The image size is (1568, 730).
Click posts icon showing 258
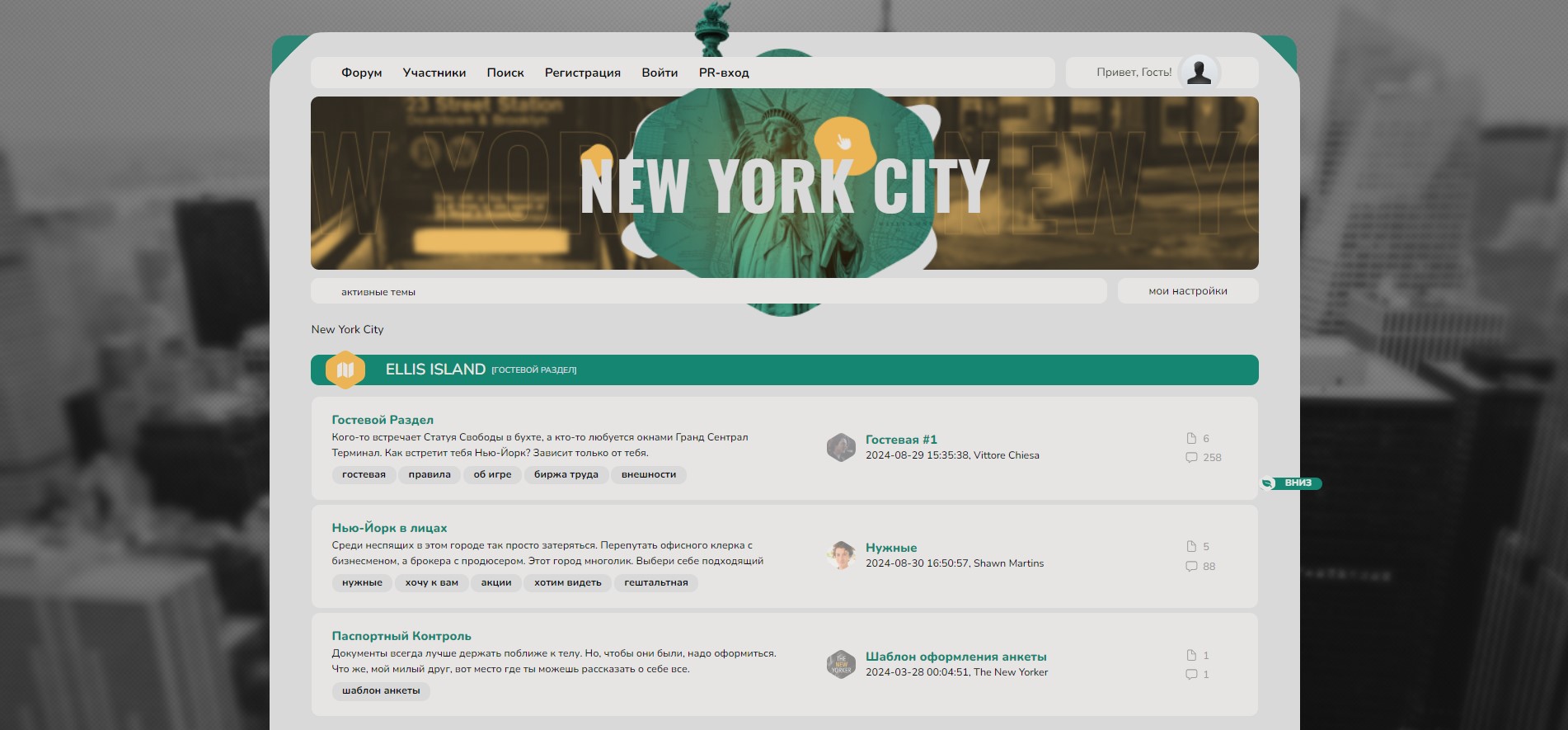pos(1191,457)
